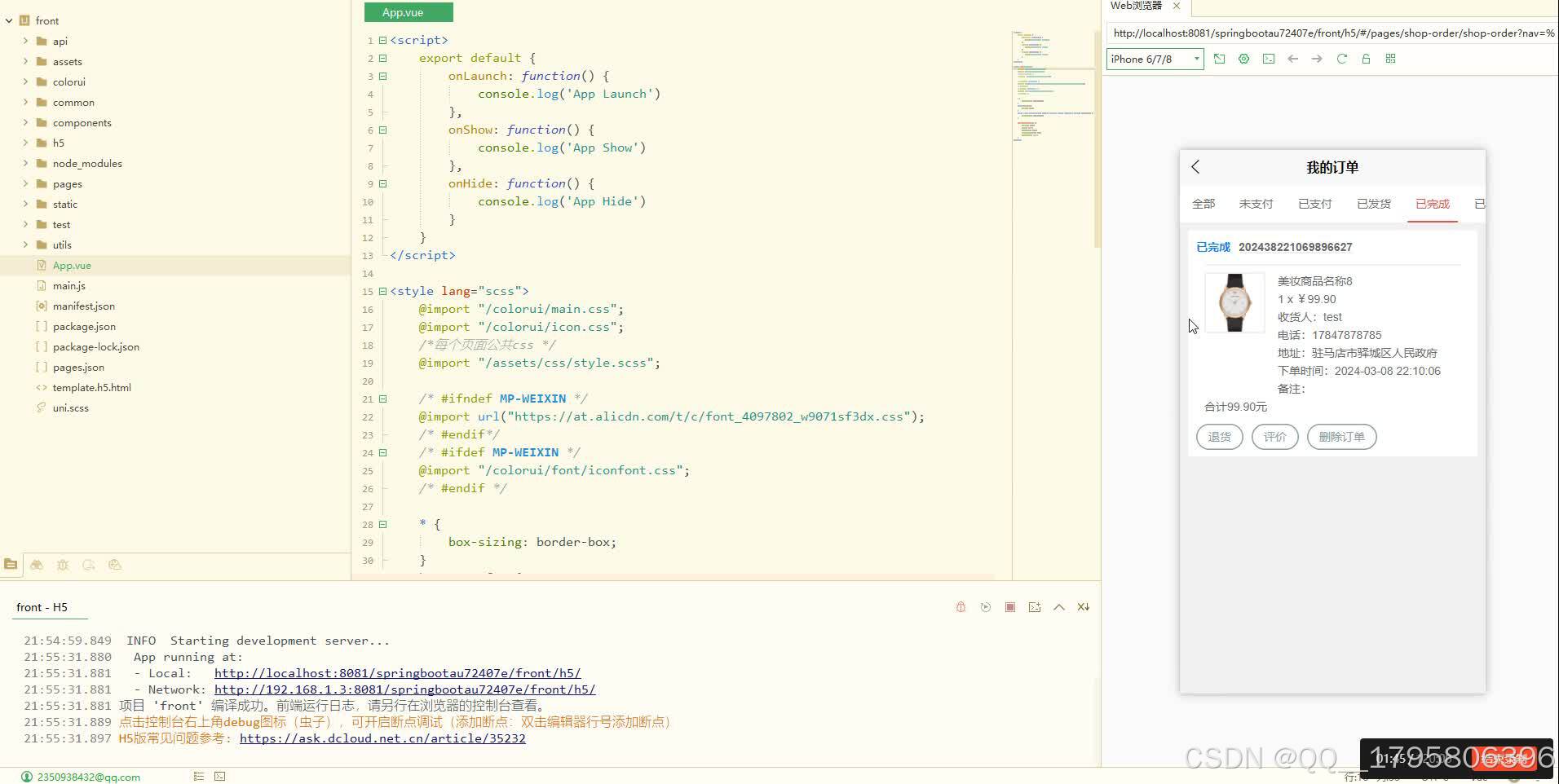
Task: Open the project files view icon in sidebar bottom
Action: point(11,564)
